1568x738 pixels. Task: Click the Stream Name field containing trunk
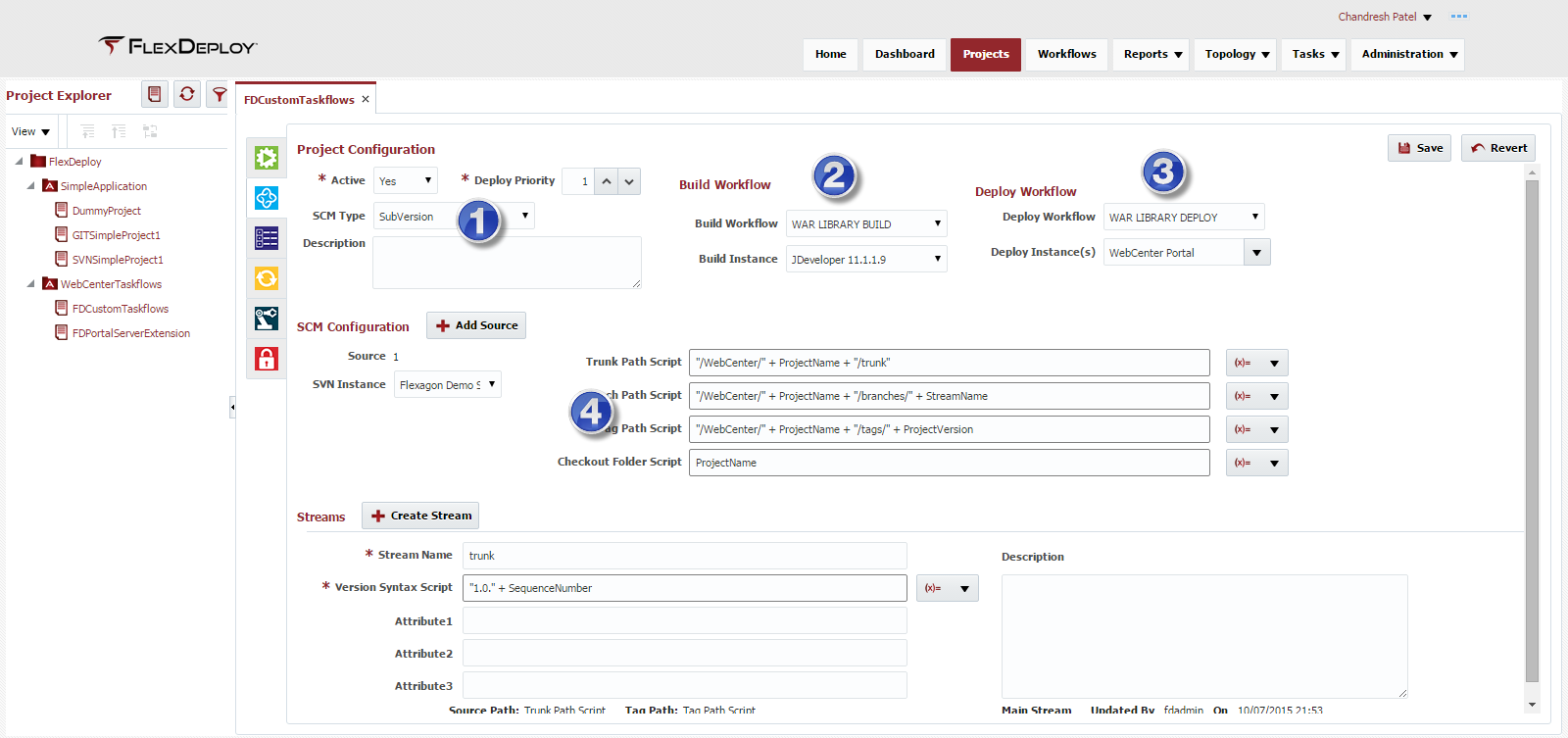685,556
